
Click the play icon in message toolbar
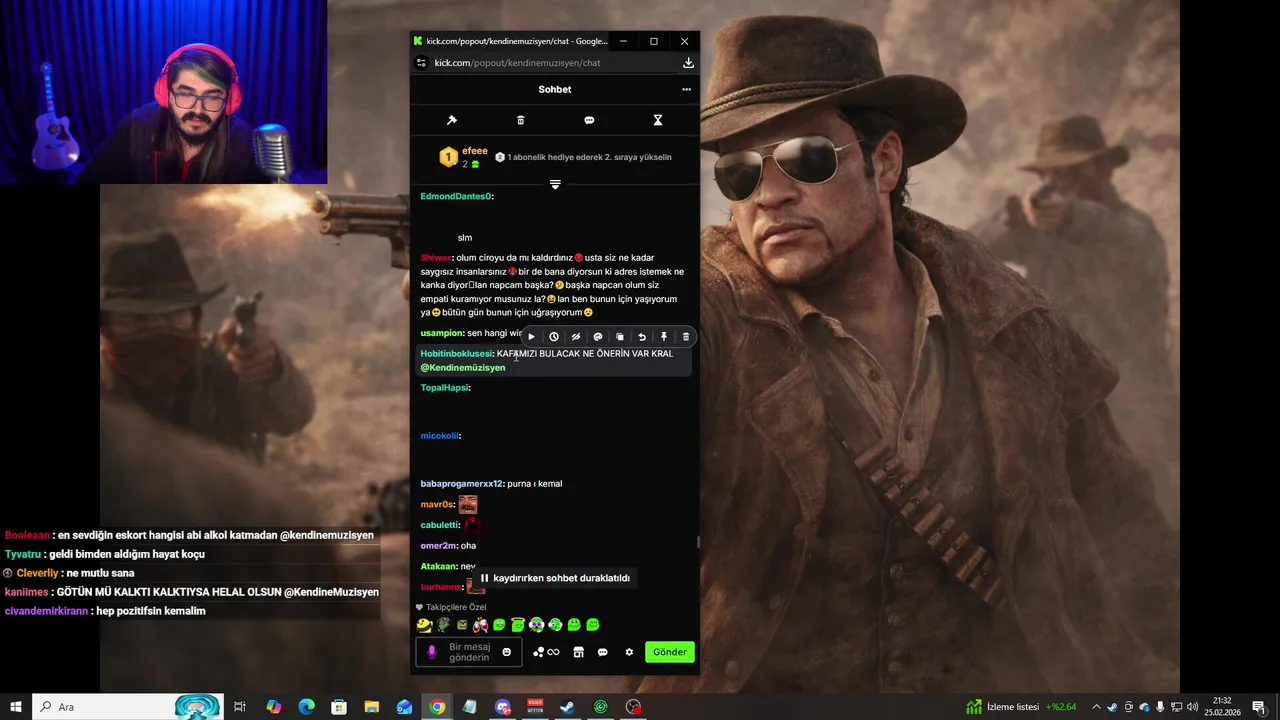pyautogui.click(x=531, y=337)
